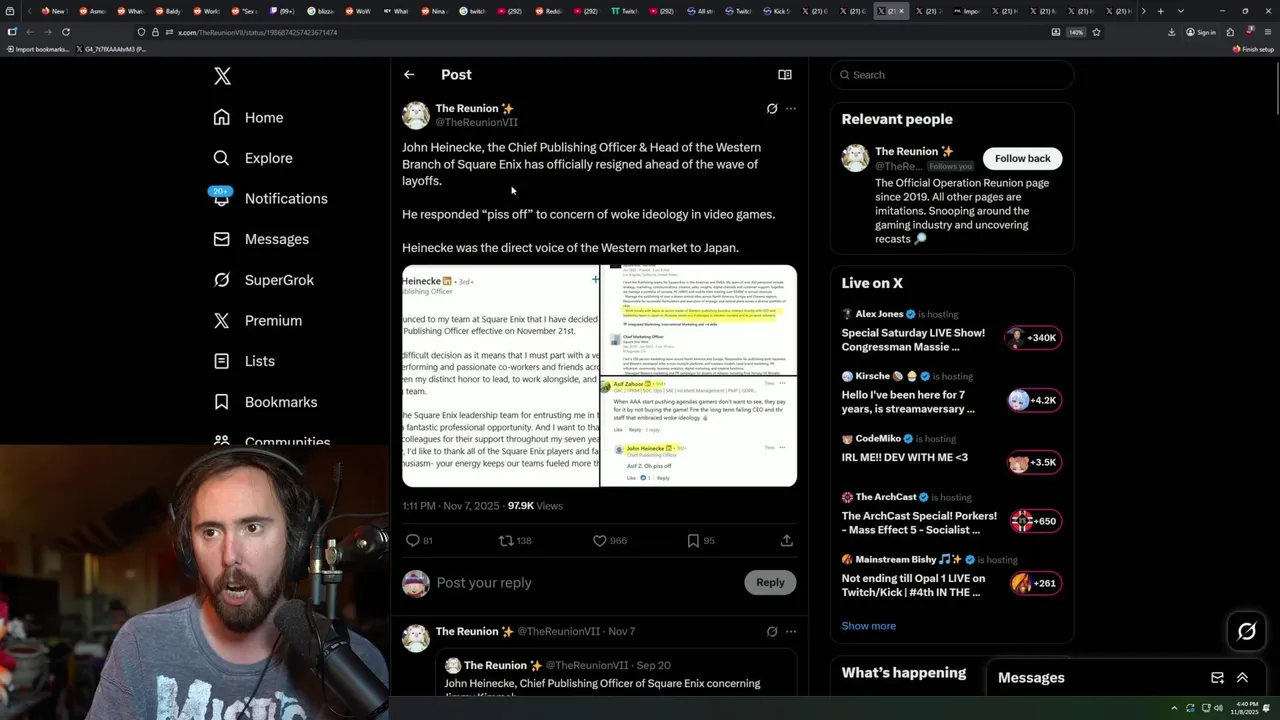This screenshot has height=720, width=1280.
Task: Click the taskbar clock showing 4:40 PM
Action: point(1247,707)
